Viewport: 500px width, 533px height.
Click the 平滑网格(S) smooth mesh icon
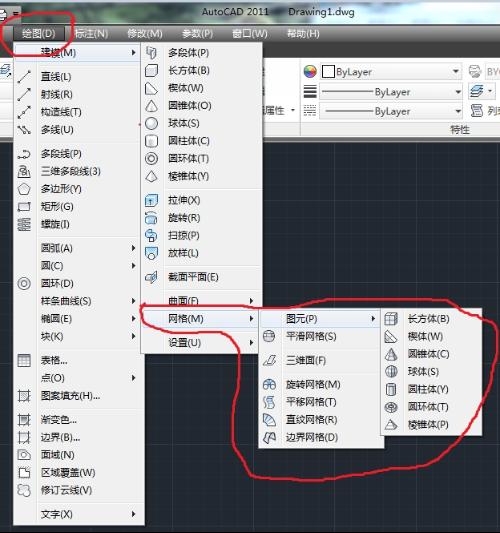(x=269, y=337)
